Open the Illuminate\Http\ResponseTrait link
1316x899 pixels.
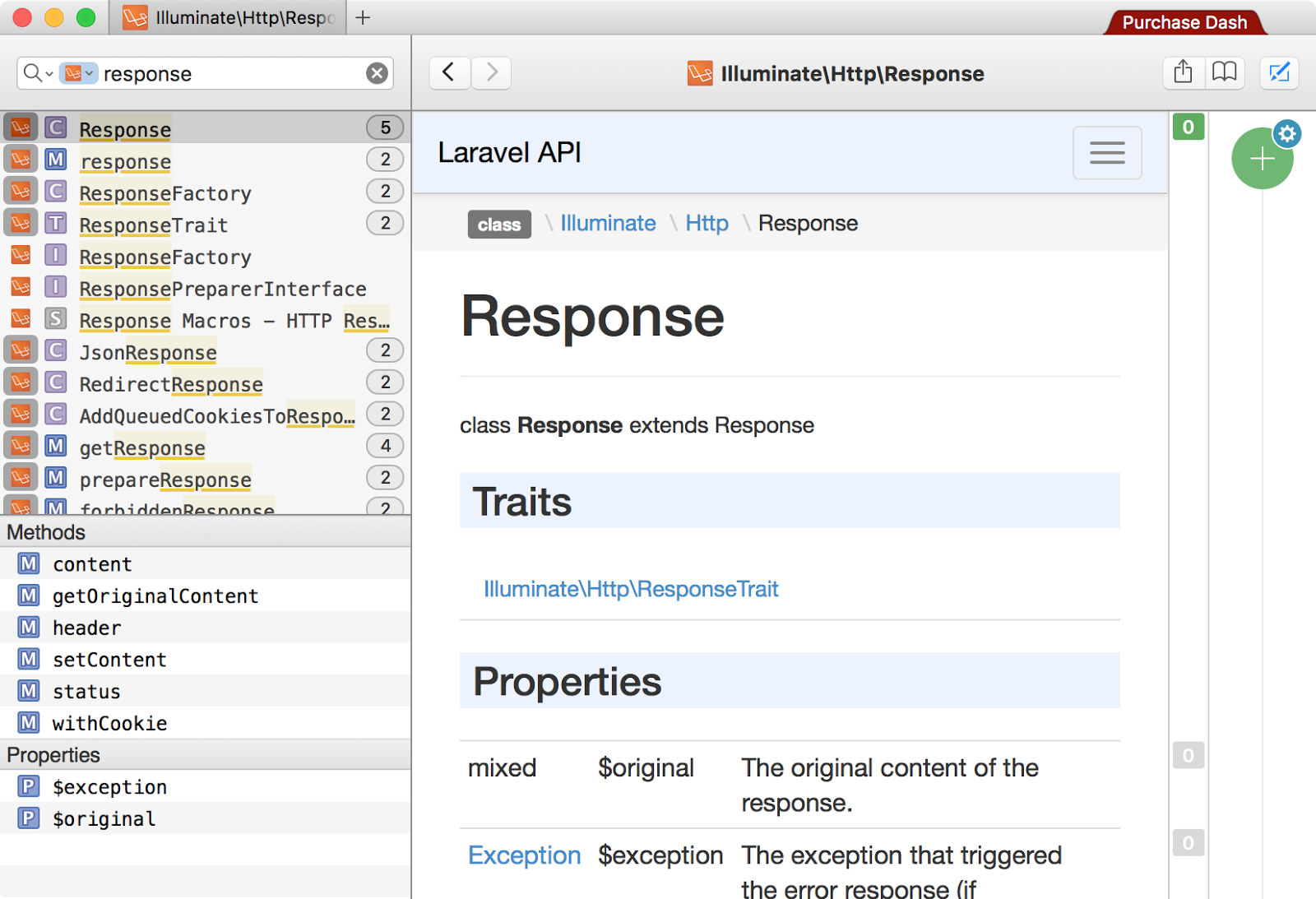coord(631,589)
